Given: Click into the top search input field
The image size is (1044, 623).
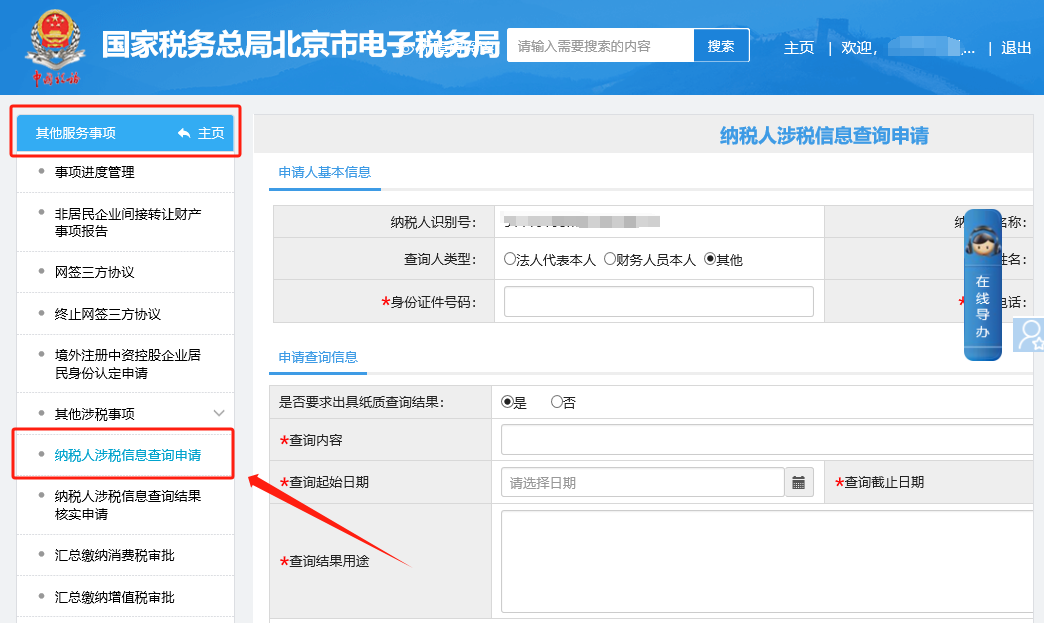Looking at the screenshot, I should pos(601,46).
